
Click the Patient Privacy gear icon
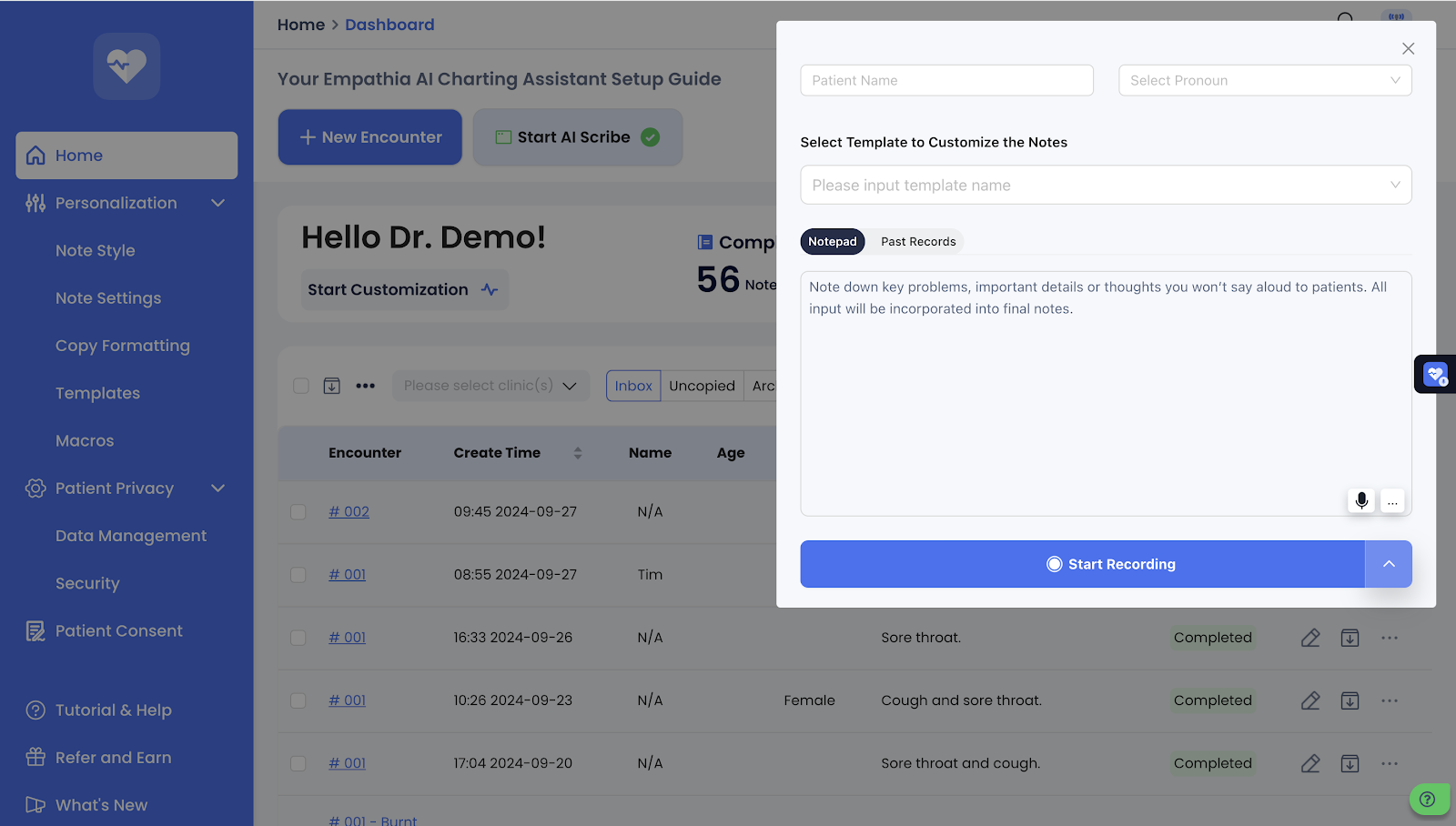(x=35, y=489)
